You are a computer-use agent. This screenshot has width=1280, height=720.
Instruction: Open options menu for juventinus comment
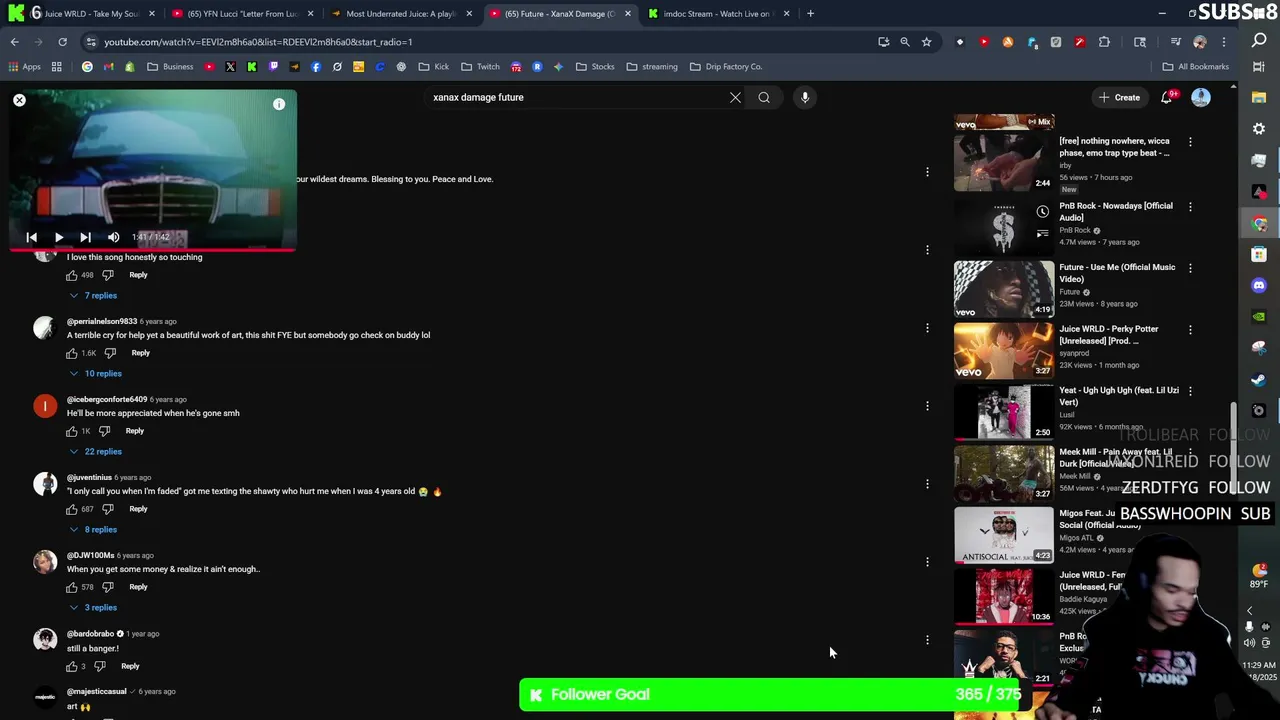coord(927,484)
